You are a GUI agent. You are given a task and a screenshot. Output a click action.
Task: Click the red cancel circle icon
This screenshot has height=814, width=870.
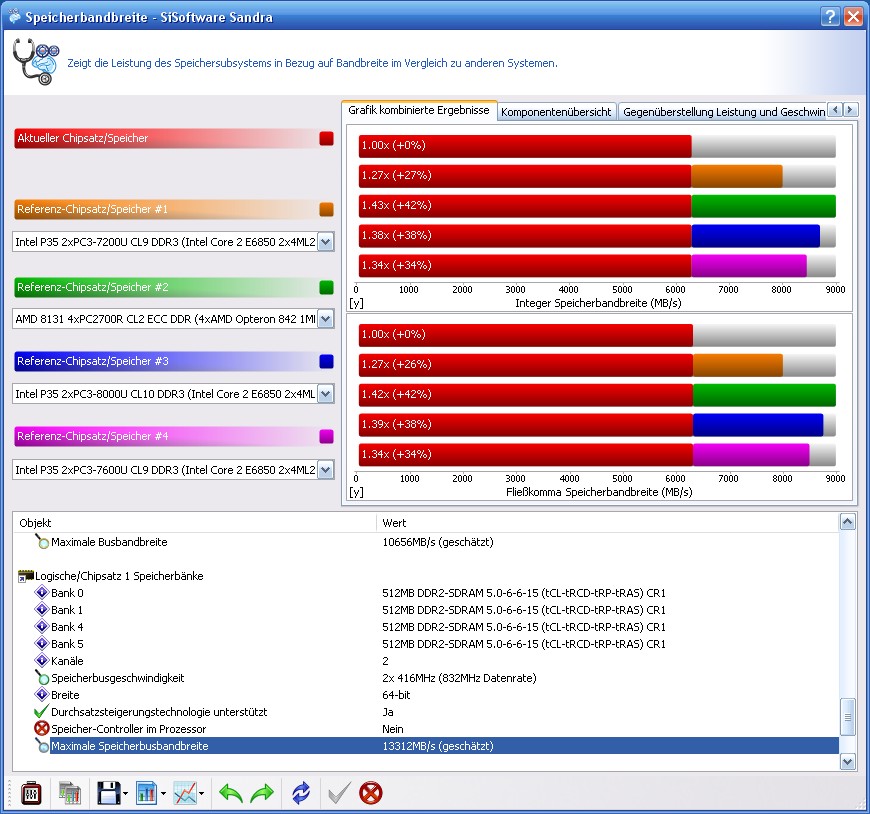coord(371,793)
